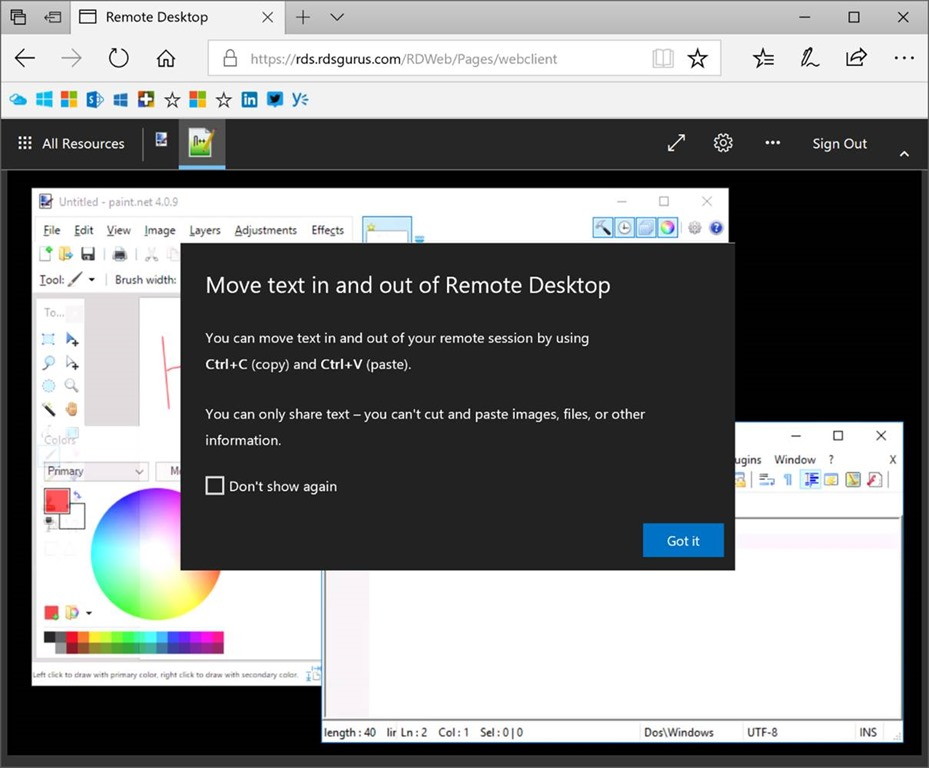Select the Move Selection tool
Screen dimensions: 929x768
72,362
